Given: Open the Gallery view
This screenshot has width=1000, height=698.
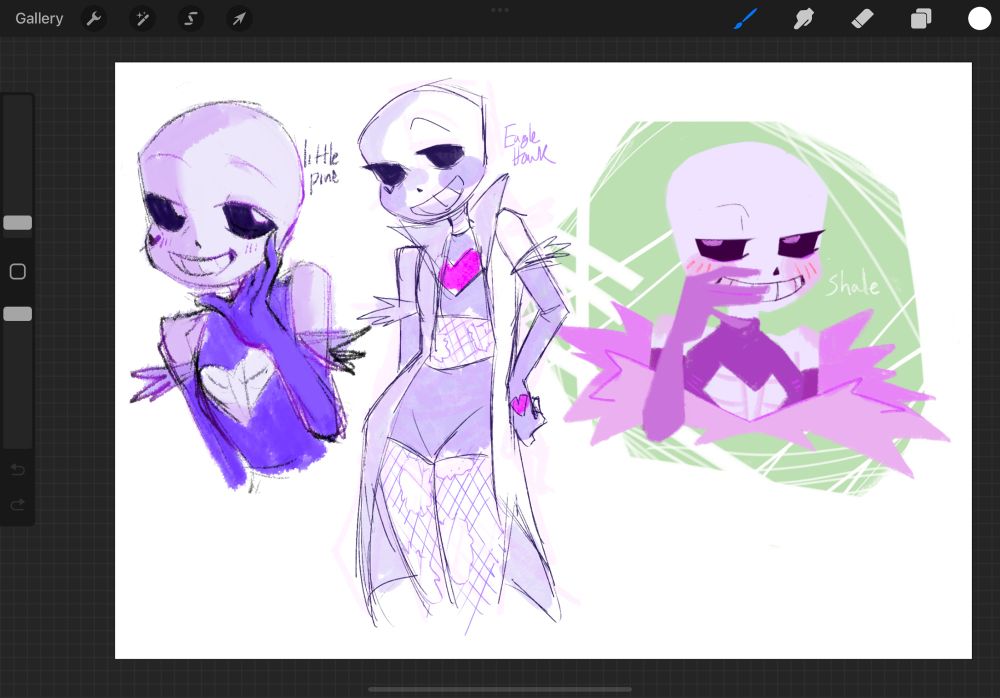Looking at the screenshot, I should coord(39,19).
